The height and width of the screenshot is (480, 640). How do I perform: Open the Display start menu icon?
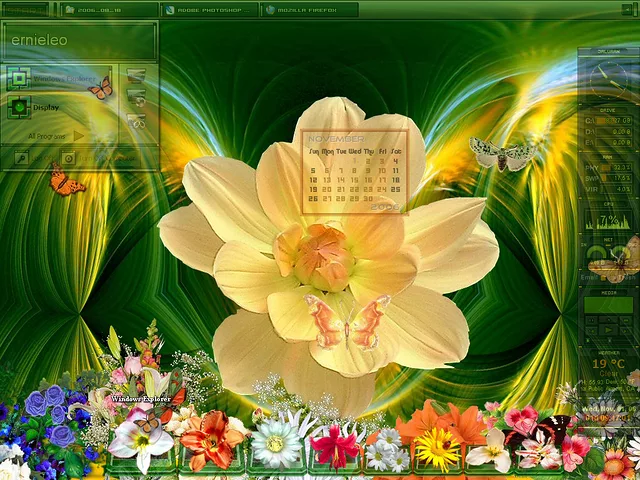click(x=19, y=107)
